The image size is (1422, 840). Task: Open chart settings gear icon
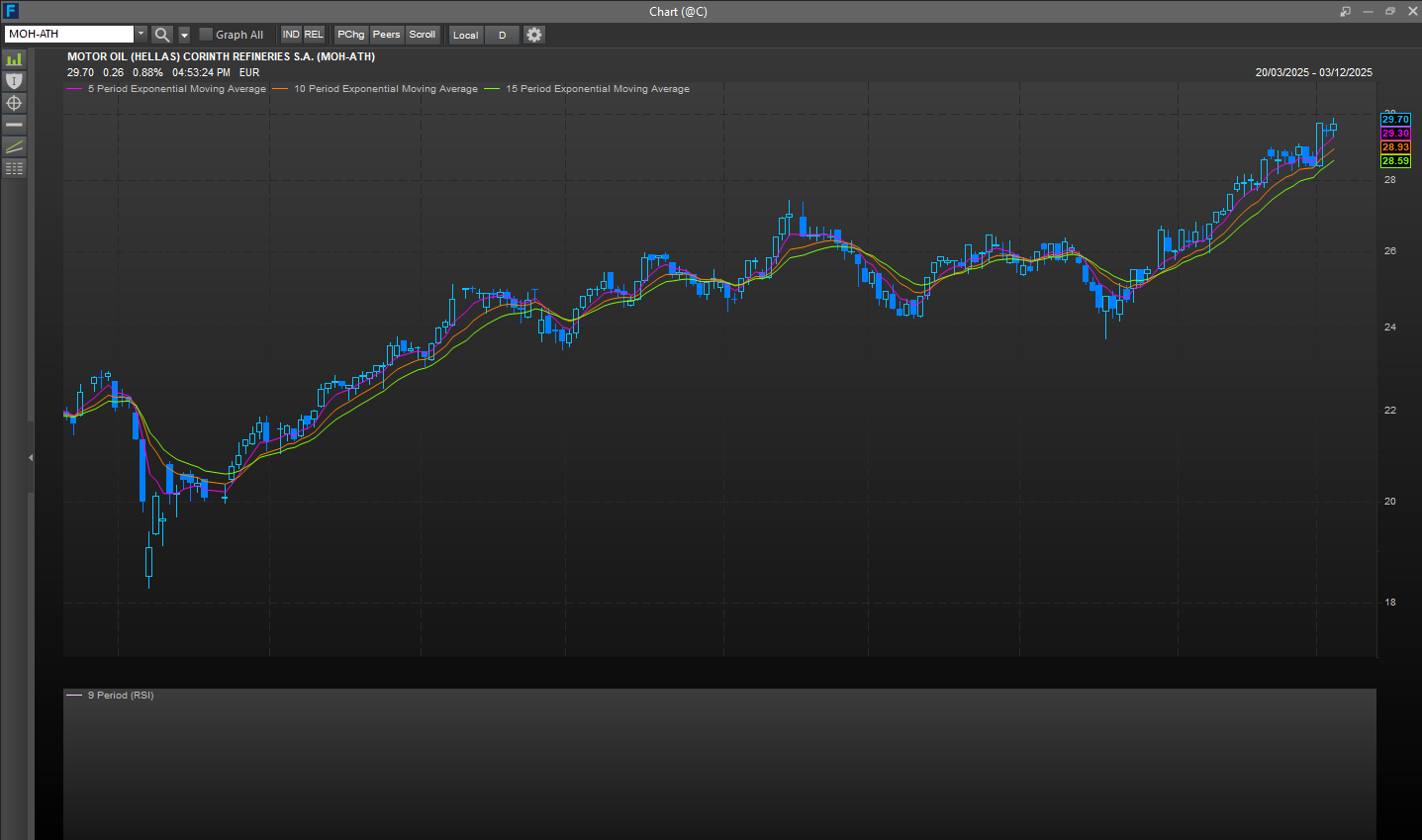click(x=534, y=35)
